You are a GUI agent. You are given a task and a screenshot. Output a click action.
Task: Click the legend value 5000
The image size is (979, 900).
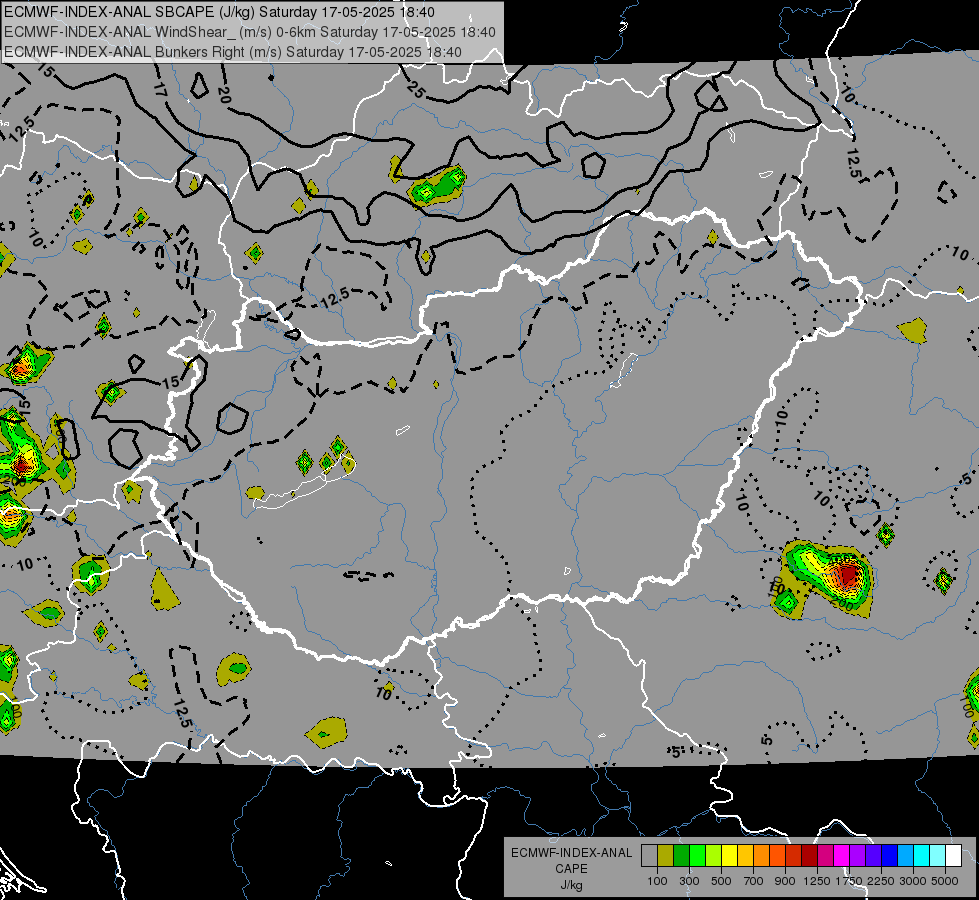pos(945,881)
